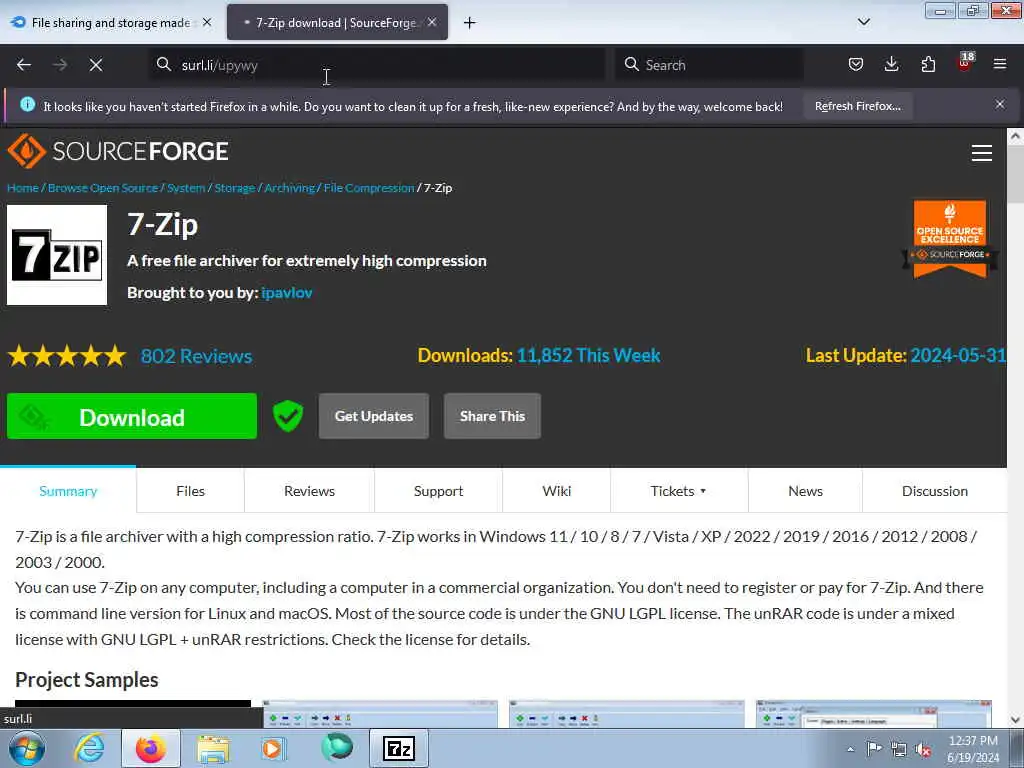Stop loading the page

(x=96, y=65)
